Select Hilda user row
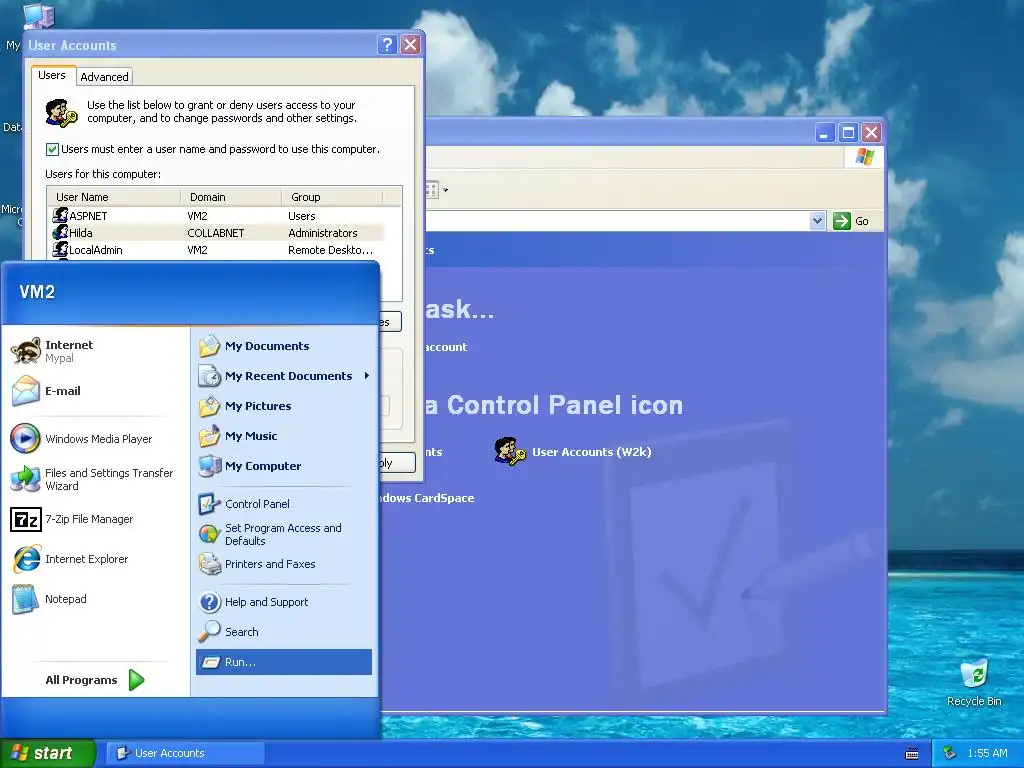This screenshot has height=768, width=1024. [x=216, y=232]
